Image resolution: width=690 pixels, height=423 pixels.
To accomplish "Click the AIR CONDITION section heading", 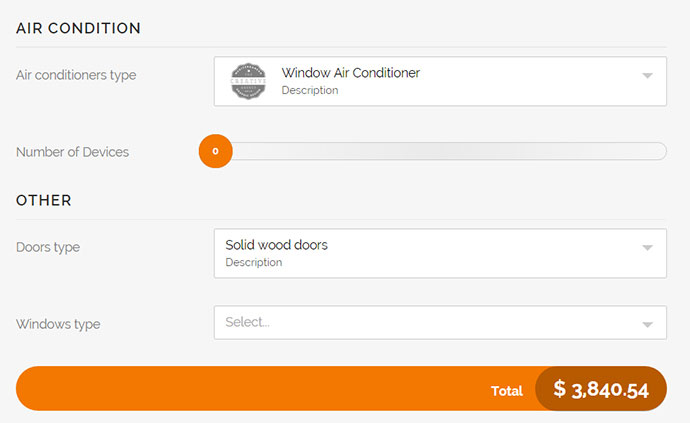I will tap(78, 28).
